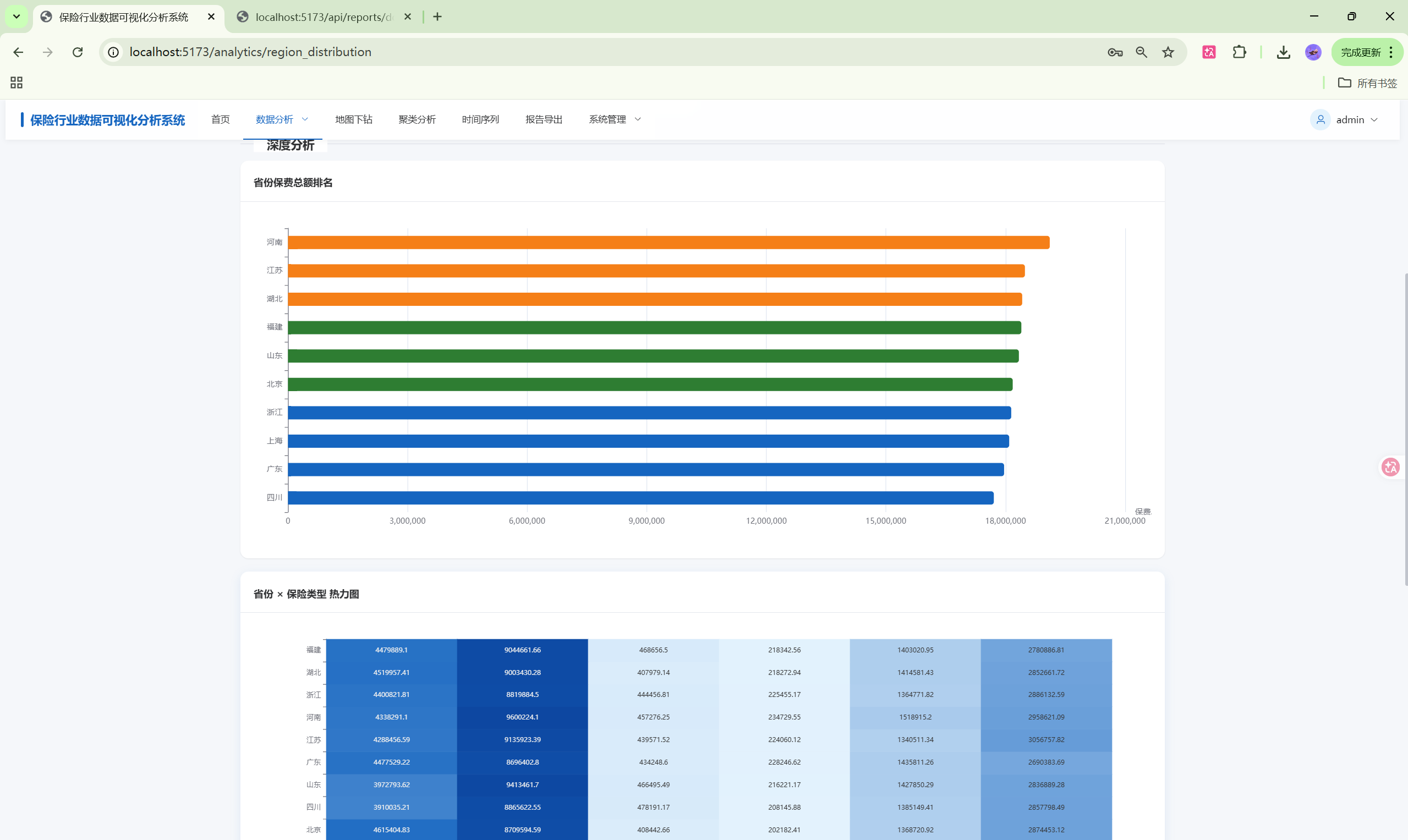Open browser zoom magnifier icon

point(1141,52)
